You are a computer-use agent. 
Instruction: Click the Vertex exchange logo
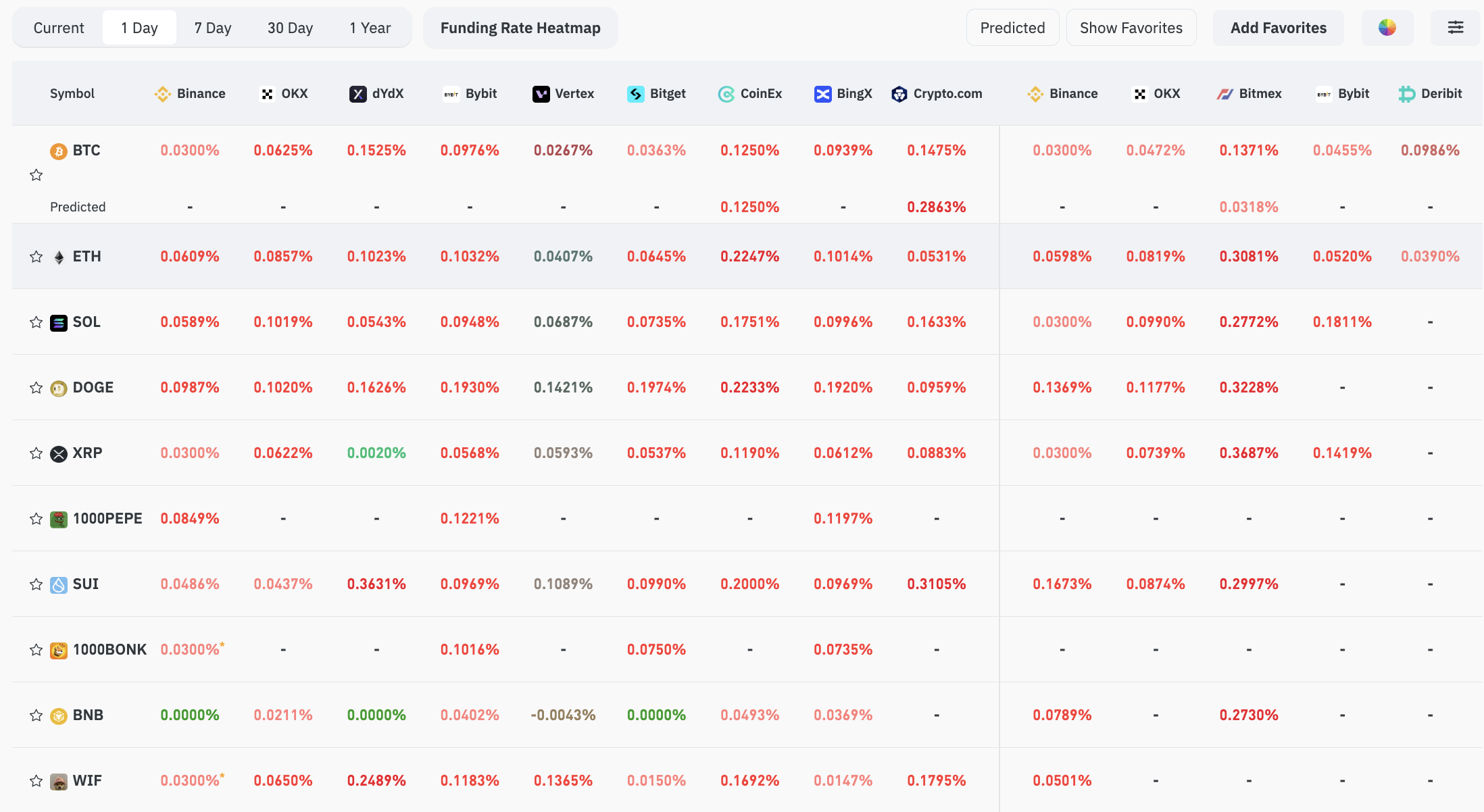pyautogui.click(x=541, y=94)
